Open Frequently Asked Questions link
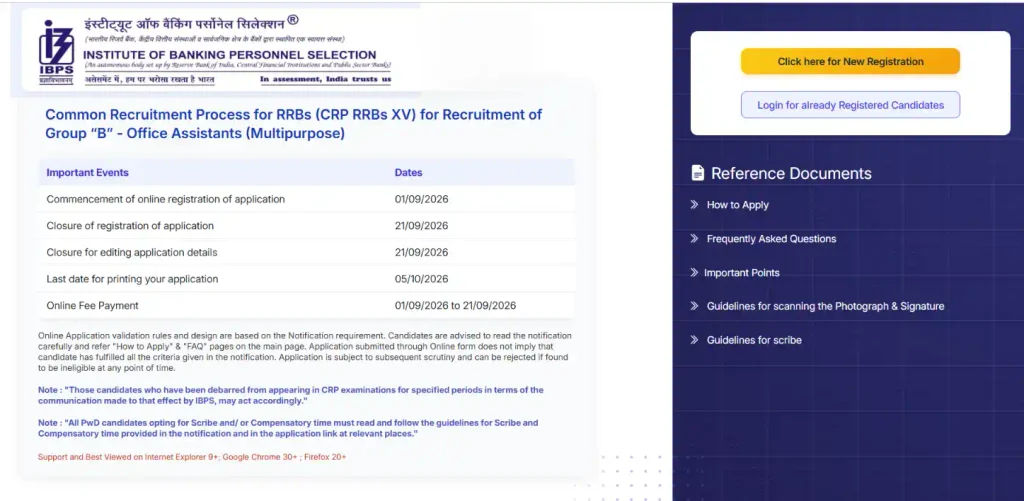 771,238
